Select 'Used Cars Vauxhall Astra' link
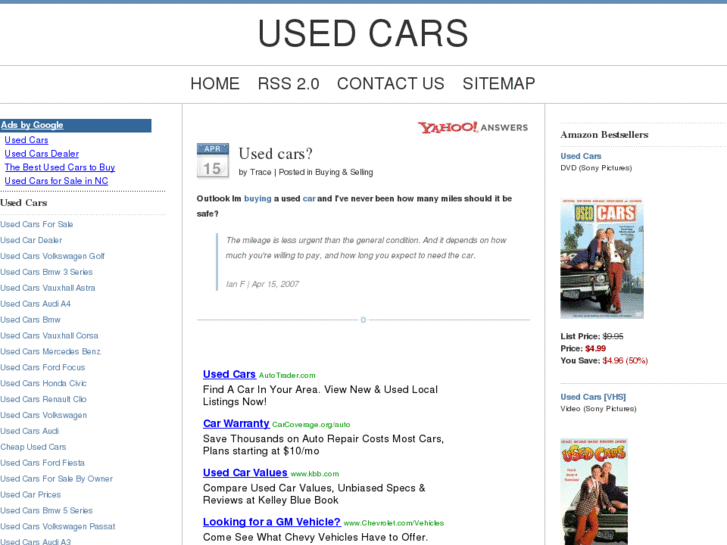Screen dimensions: 727x545 pyautogui.click(x=48, y=288)
